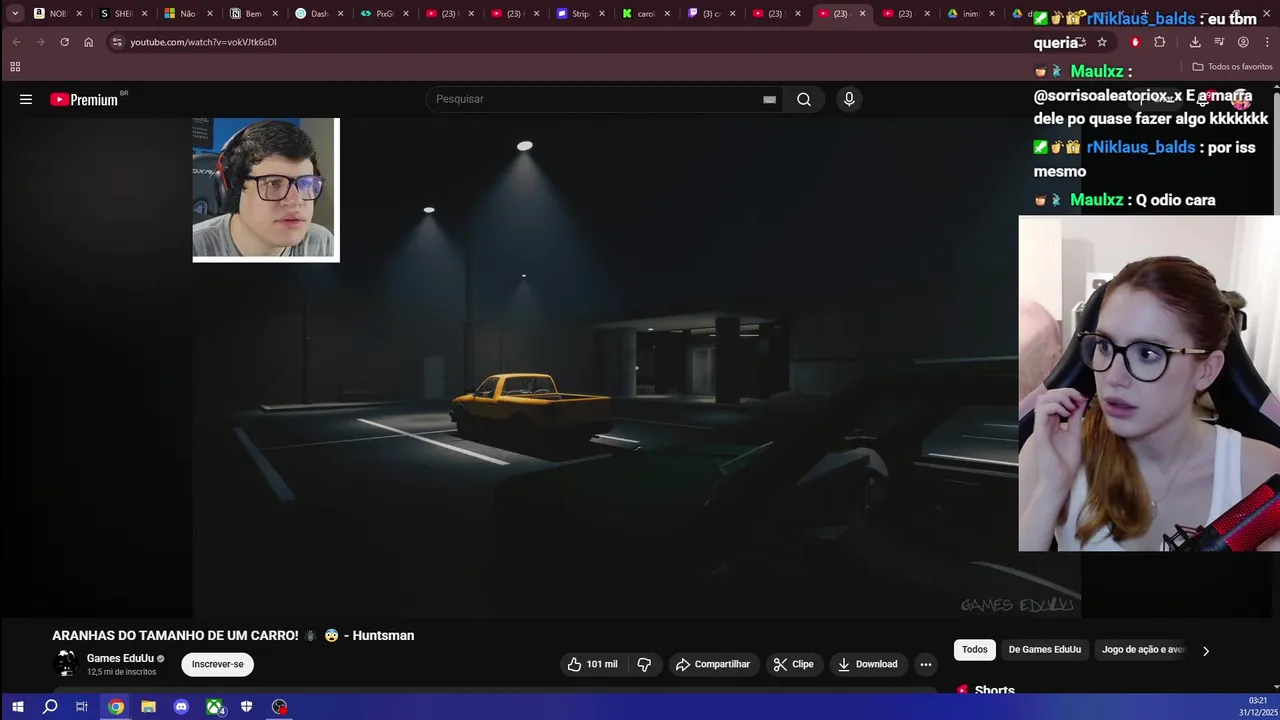Switch to the SHEIN tab
The width and height of the screenshot is (1280, 720).
(123, 14)
